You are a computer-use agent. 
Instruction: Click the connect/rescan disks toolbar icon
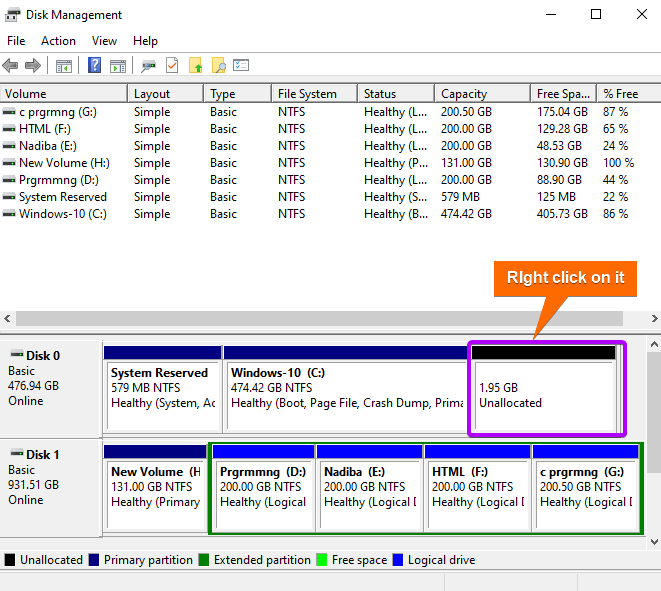pyautogui.click(x=148, y=66)
